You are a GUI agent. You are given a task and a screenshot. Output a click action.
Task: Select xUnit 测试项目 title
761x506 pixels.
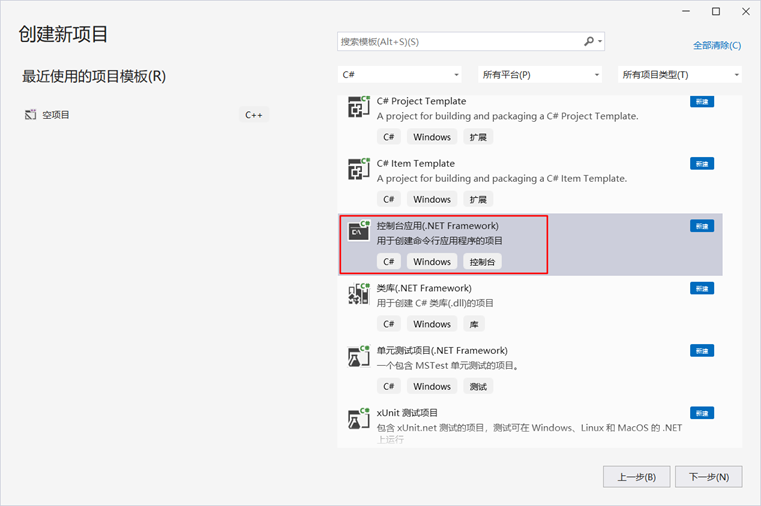[x=407, y=413]
